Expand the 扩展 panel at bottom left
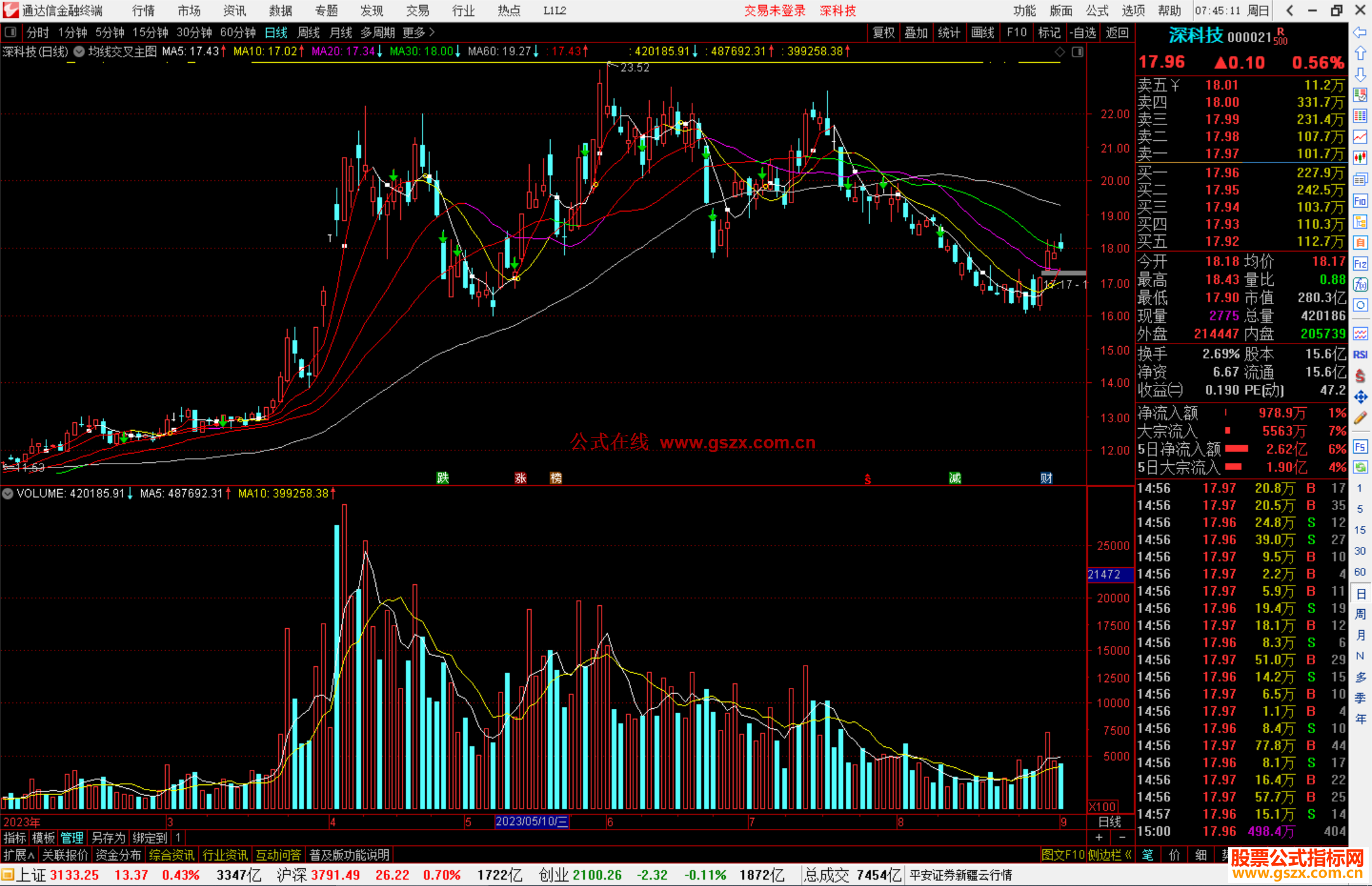Image resolution: width=1372 pixels, height=886 pixels. [18, 855]
